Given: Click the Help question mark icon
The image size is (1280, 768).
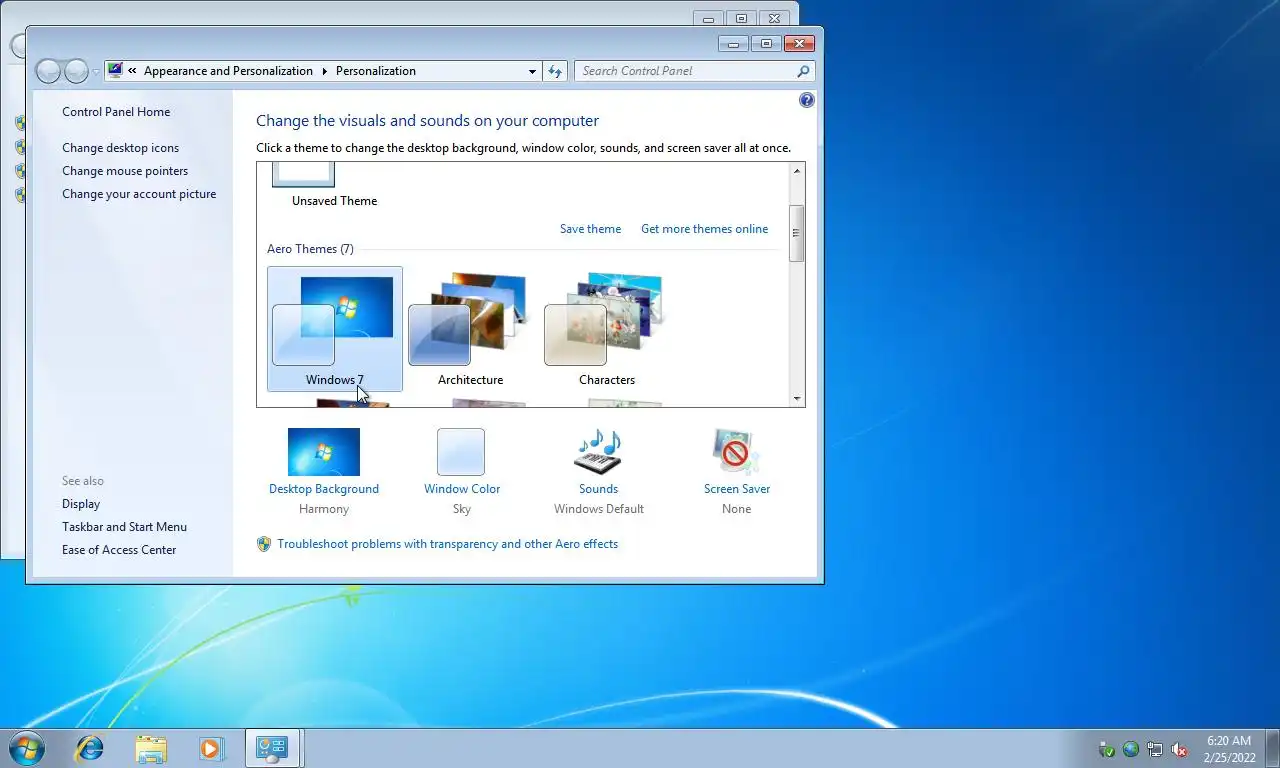Looking at the screenshot, I should [x=807, y=100].
